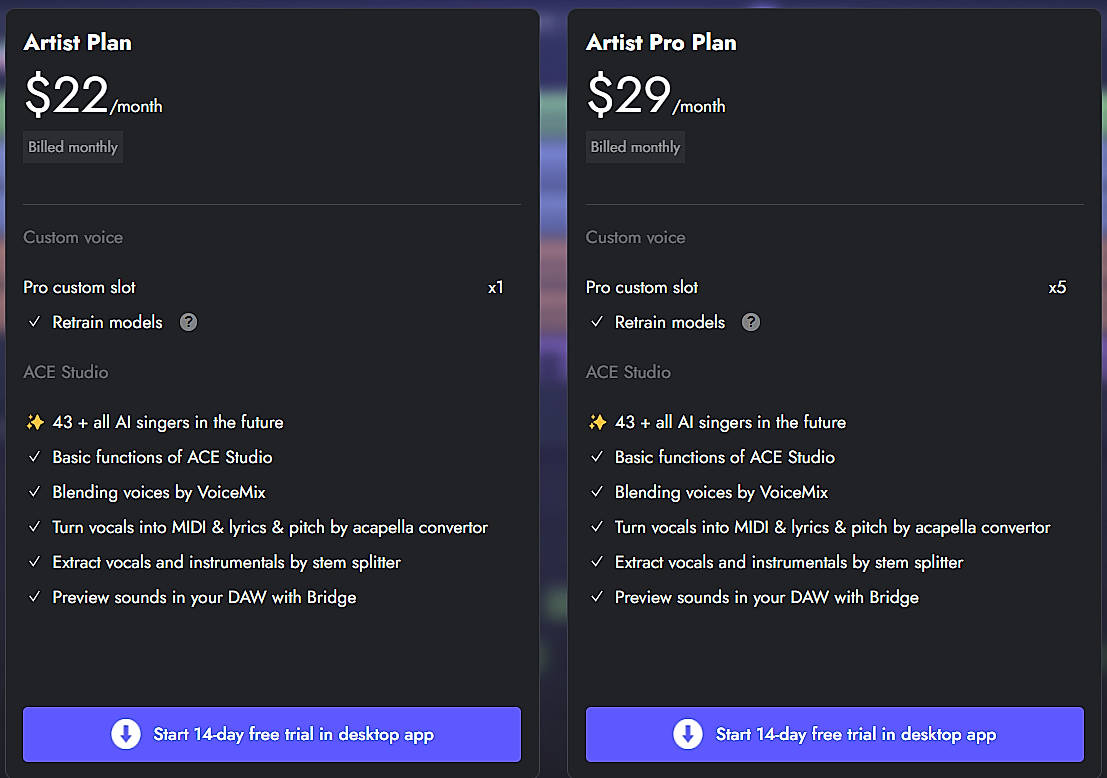Screen dimensions: 1107x778
Task: Open the Retrain models tooltip on Artist Pro Plan
Action: [751, 322]
